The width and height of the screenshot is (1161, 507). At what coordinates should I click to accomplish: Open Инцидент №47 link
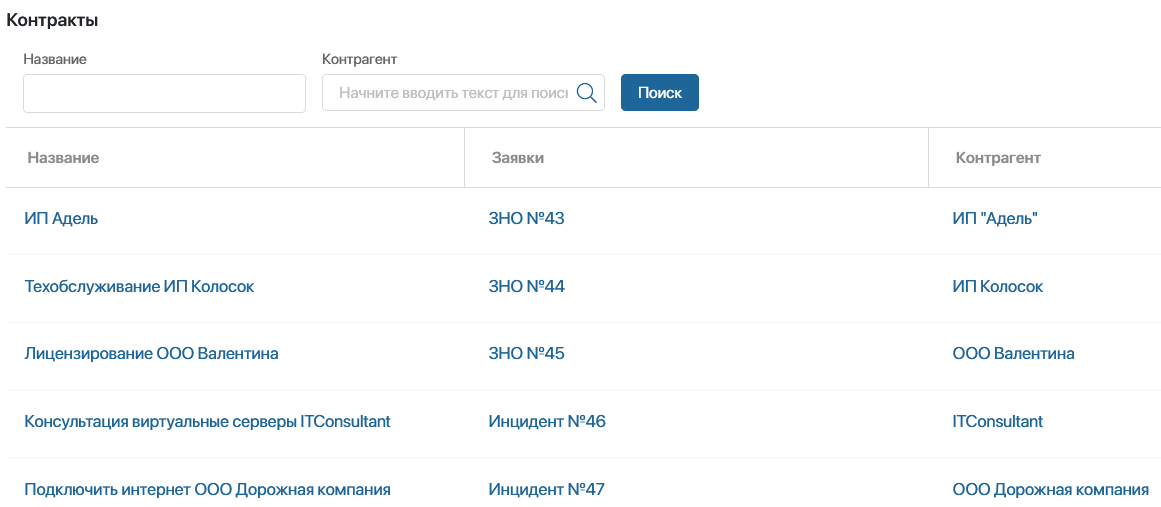coord(547,489)
